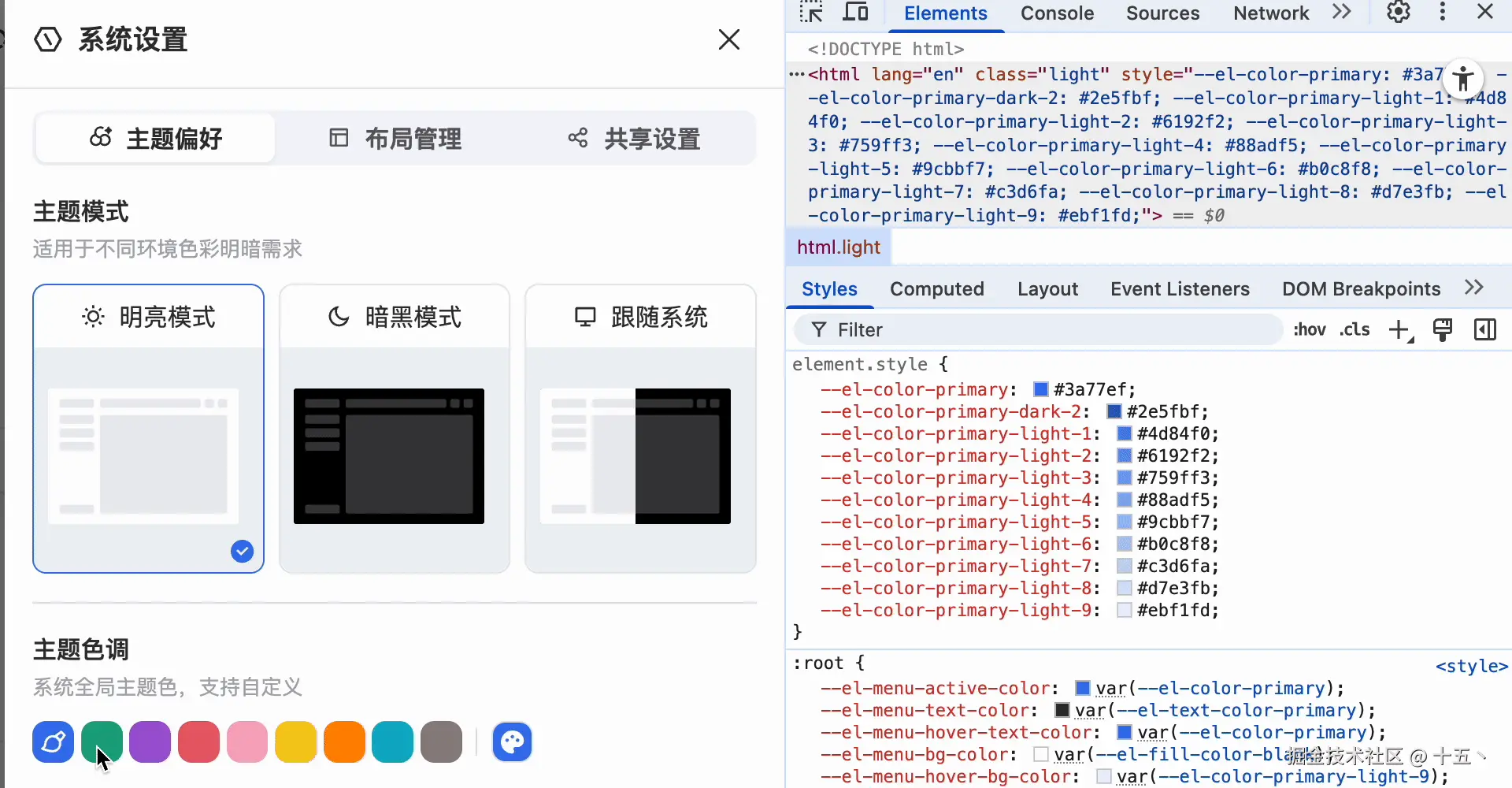Open the rendering brush icon in Styles pane
This screenshot has width=1512, height=788.
point(1443,329)
